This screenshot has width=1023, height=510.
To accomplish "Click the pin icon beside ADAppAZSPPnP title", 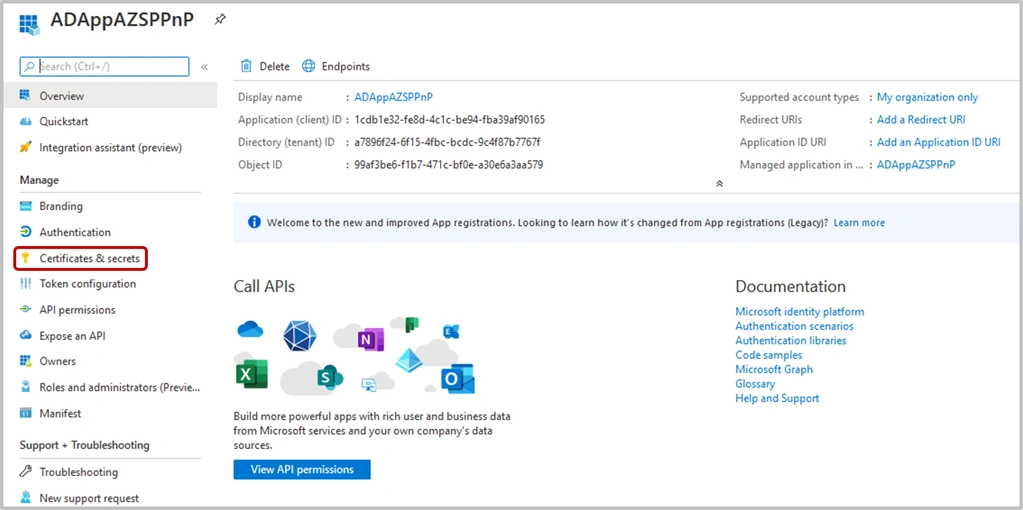I will (221, 20).
